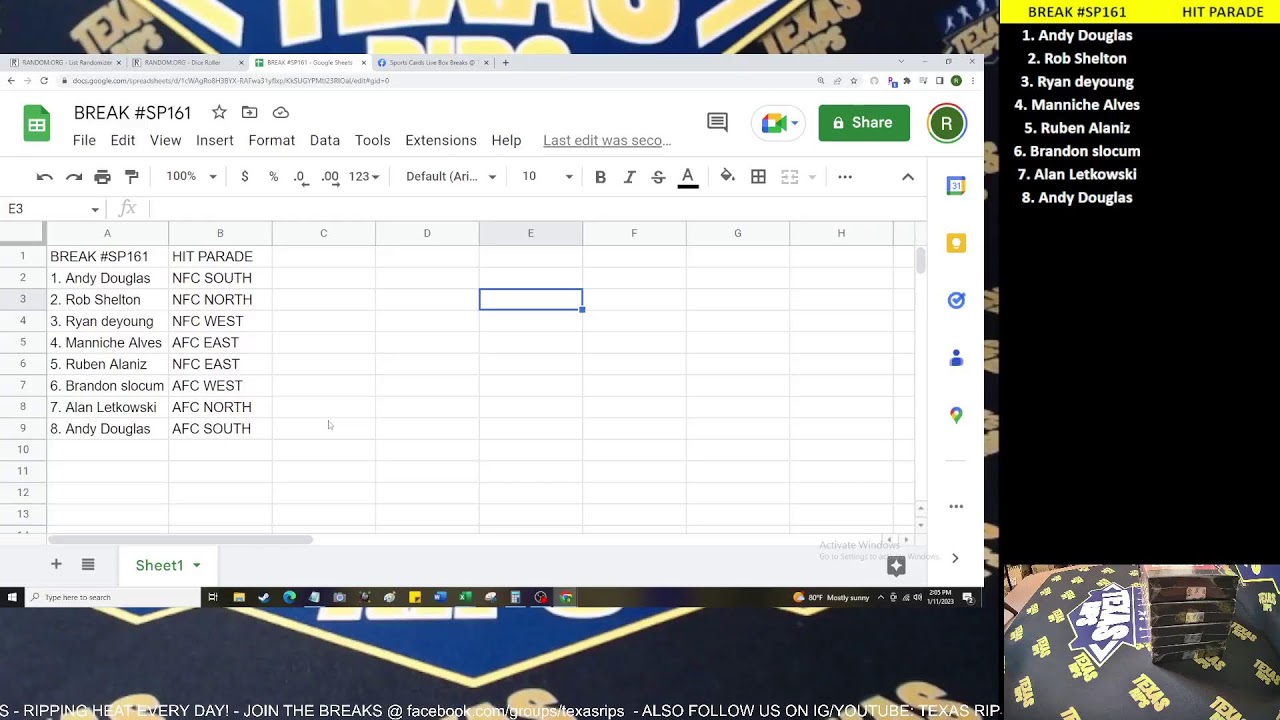Screen dimensions: 1280x720
Task: Select the paint format tool
Action: click(x=131, y=177)
